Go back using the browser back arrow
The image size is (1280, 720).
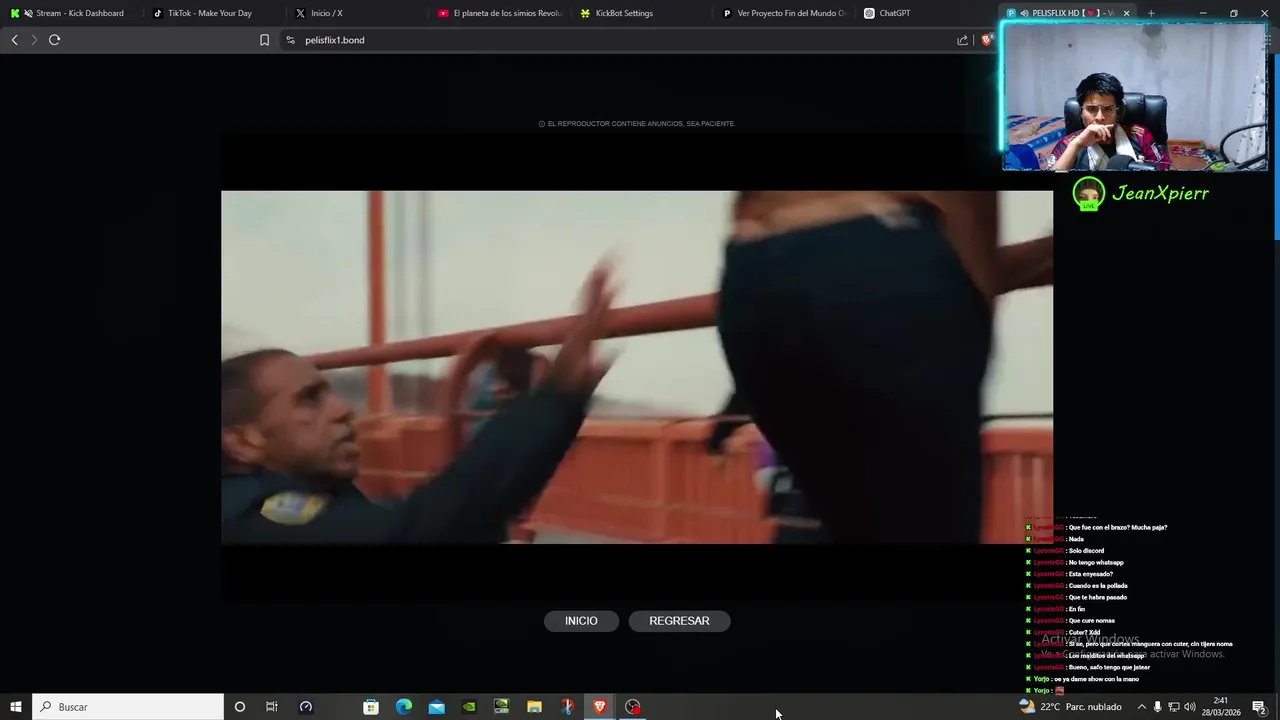click(x=14, y=40)
